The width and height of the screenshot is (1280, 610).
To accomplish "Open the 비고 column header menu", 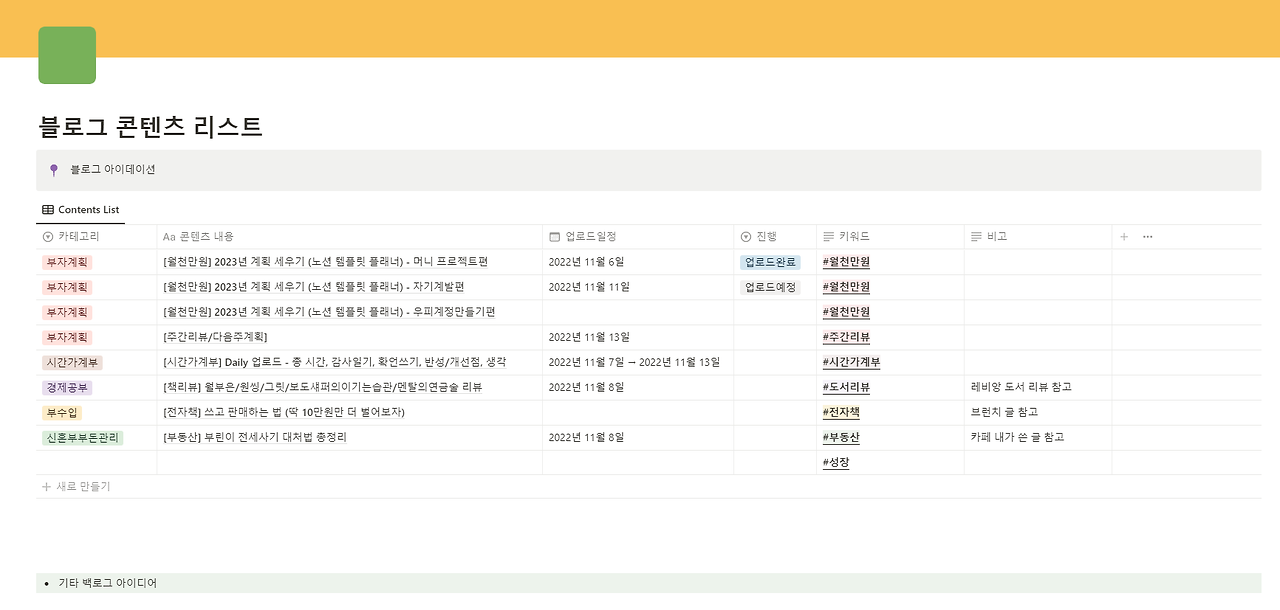I will (x=1038, y=237).
